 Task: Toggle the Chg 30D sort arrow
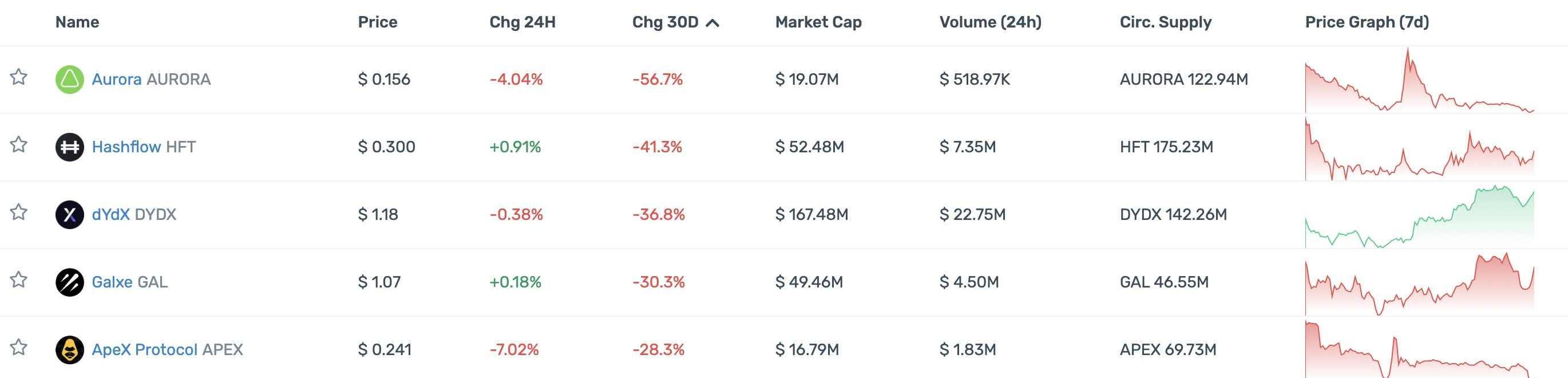coord(712,23)
